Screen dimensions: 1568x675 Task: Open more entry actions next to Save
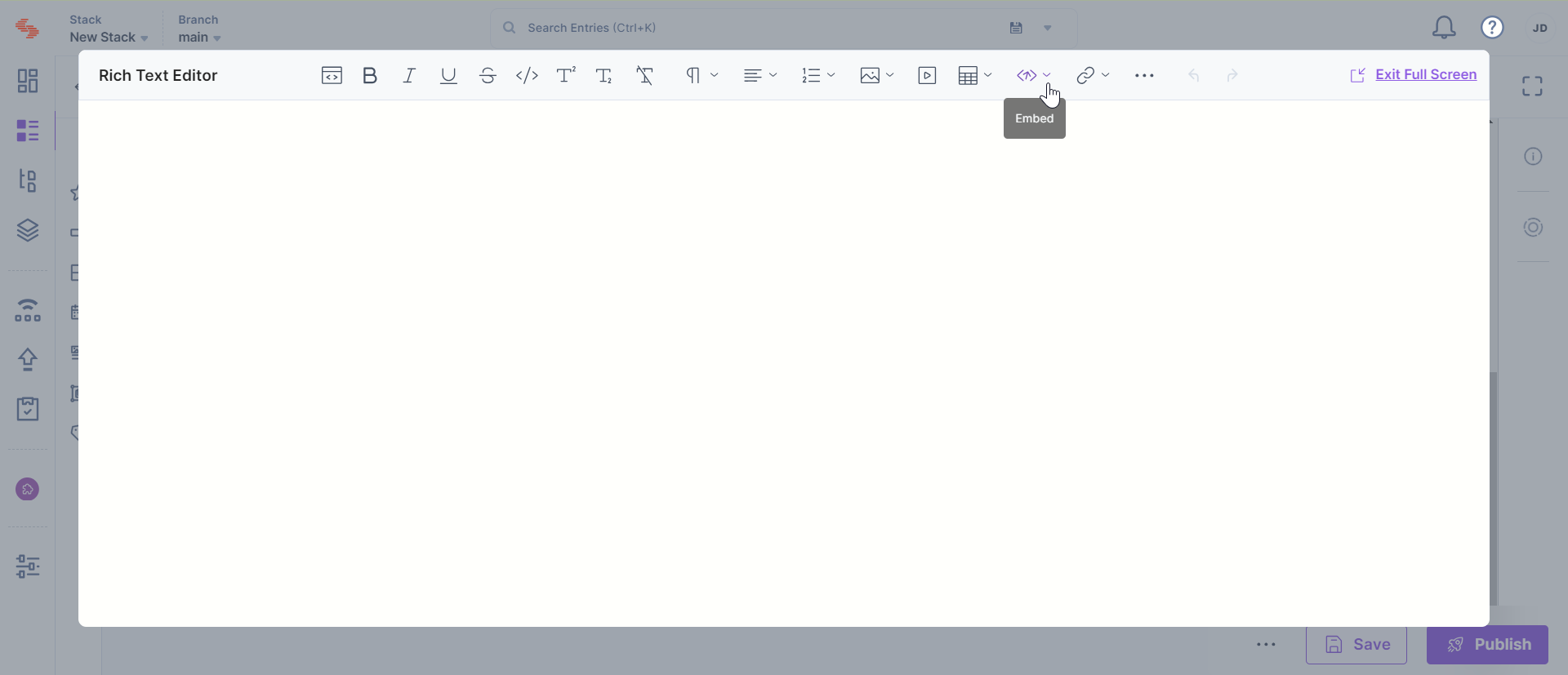[x=1267, y=645]
